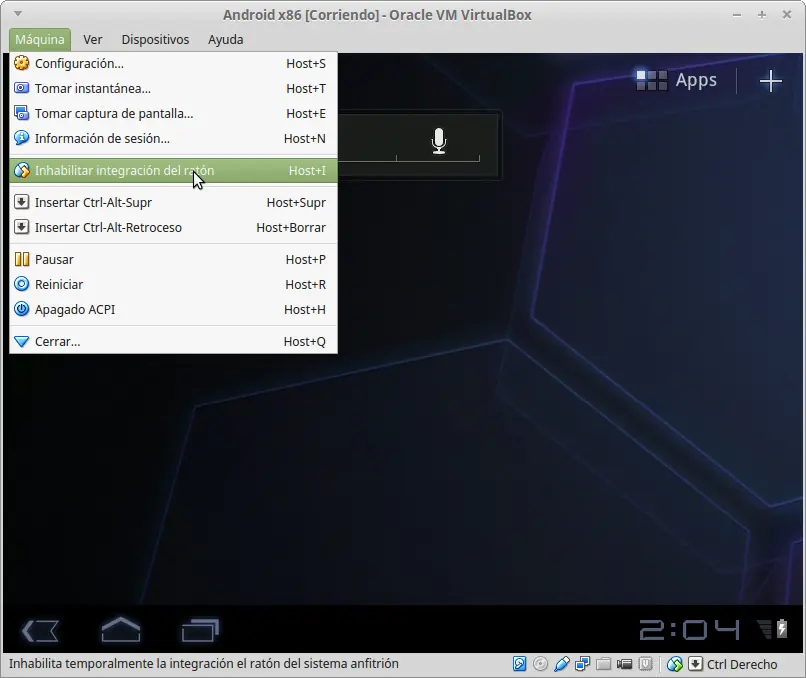Tap the 2:04 clock in system bar
The height and width of the screenshot is (678, 806).
click(x=689, y=630)
